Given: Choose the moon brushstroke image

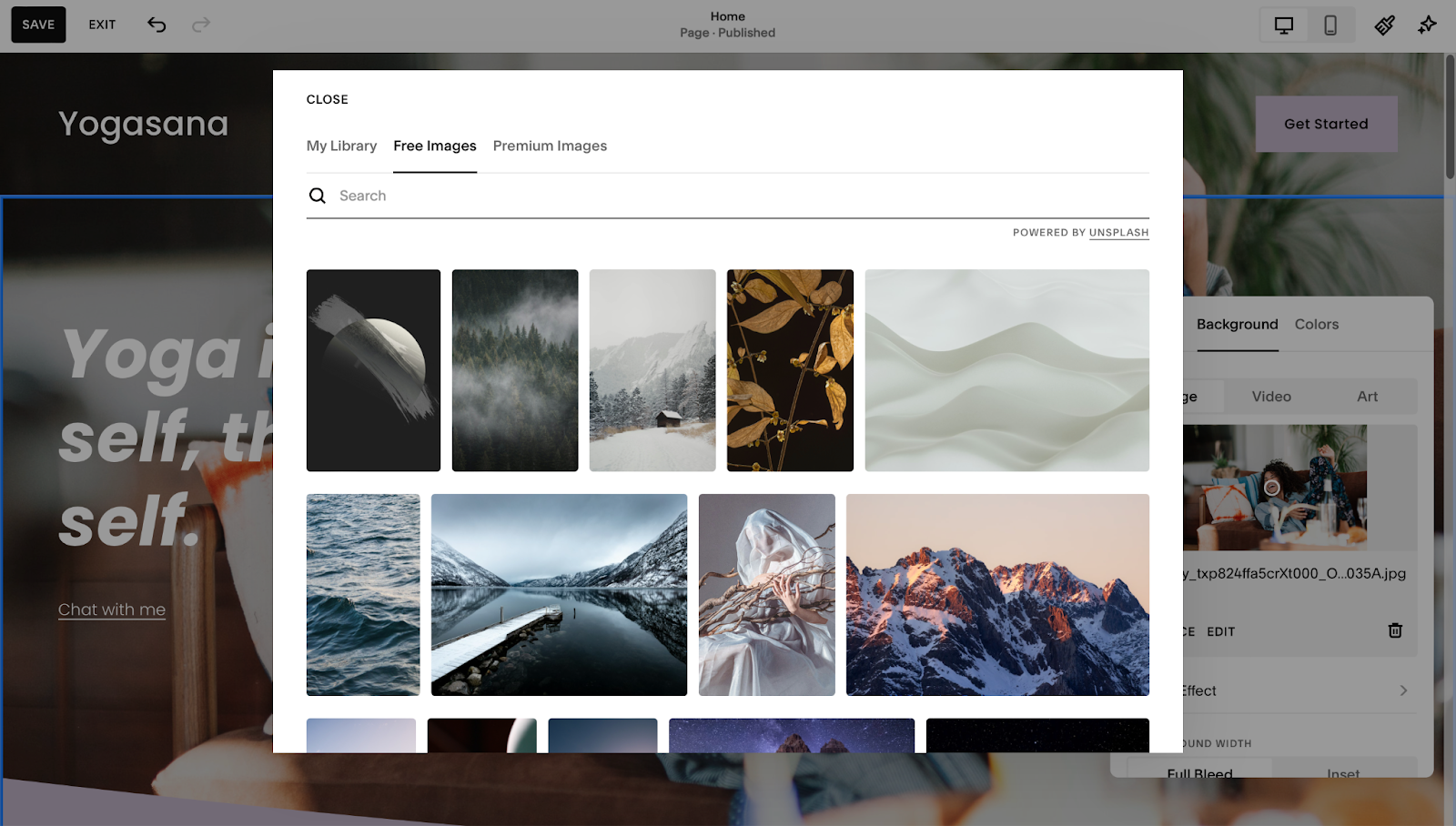Looking at the screenshot, I should [x=373, y=370].
